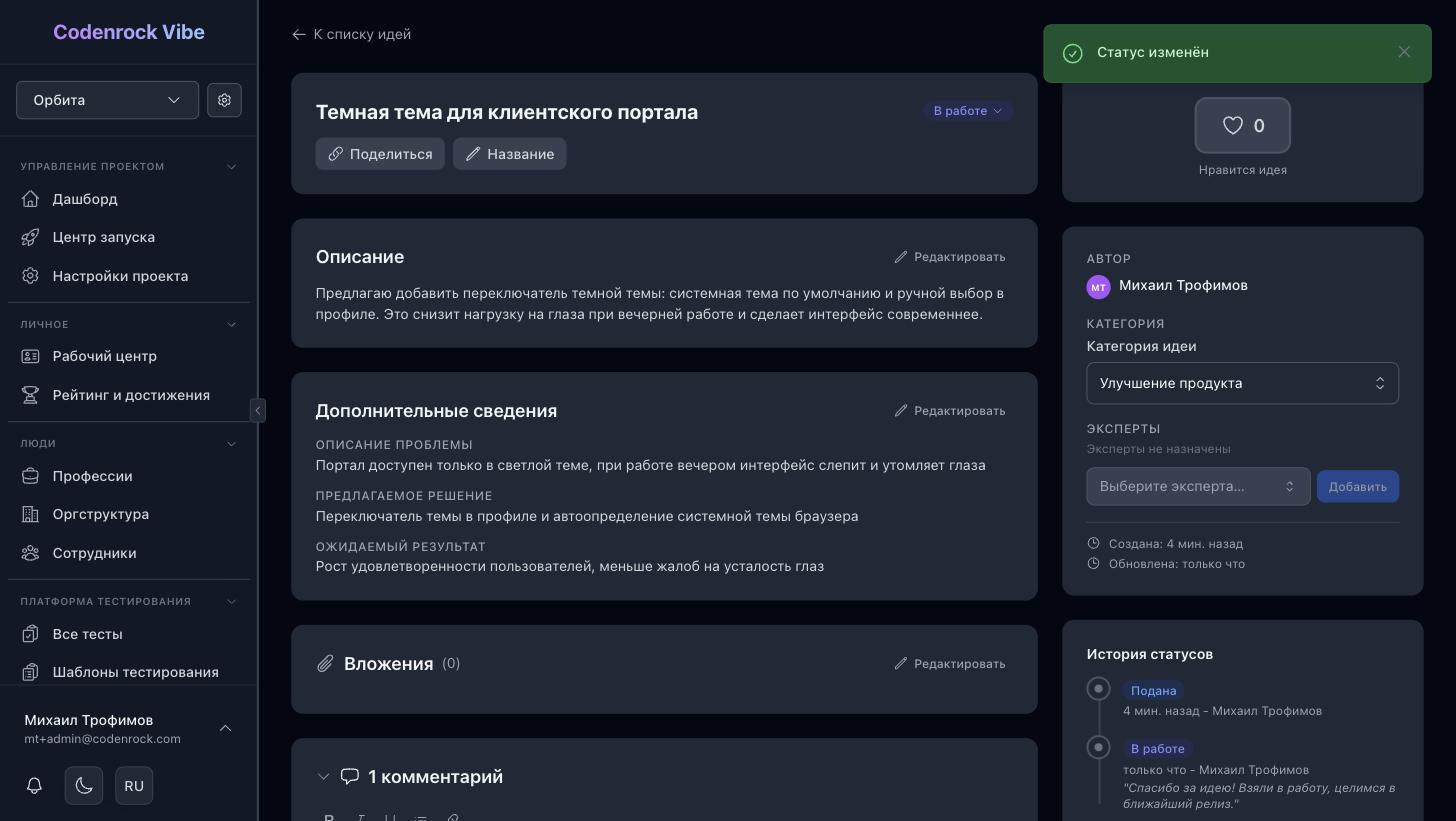Screen dimensions: 1456x821
Task: Click the История статусов heading
Action: [x=1150, y=654]
